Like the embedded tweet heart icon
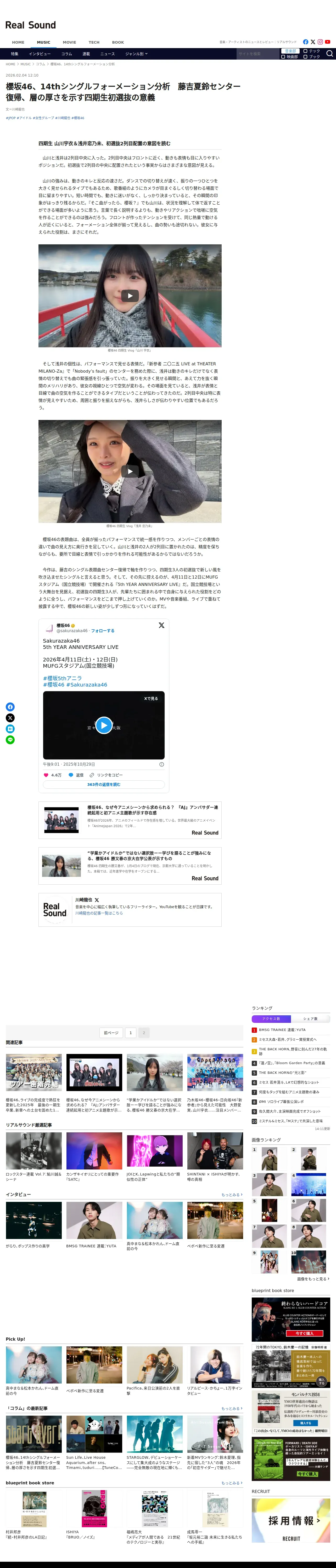 [x=46, y=775]
